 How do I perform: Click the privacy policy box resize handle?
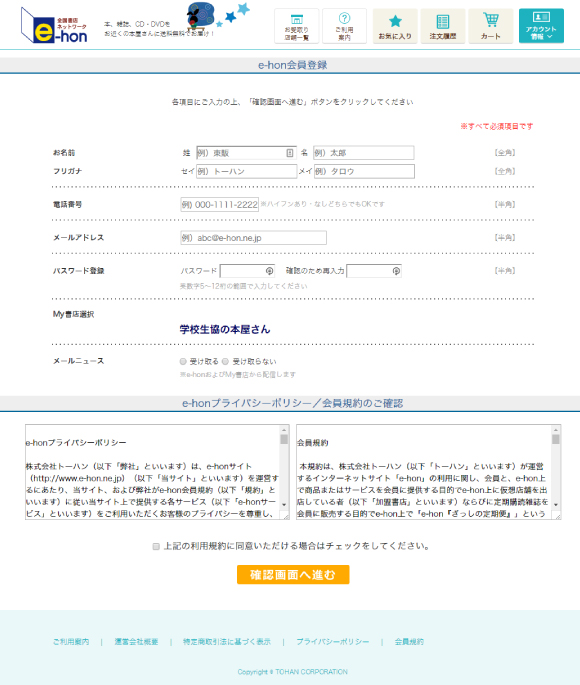286,516
